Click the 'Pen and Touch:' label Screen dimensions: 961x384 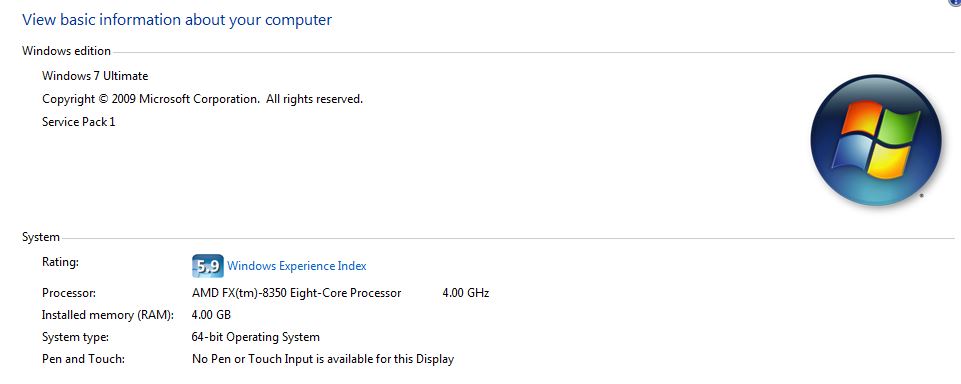(83, 359)
